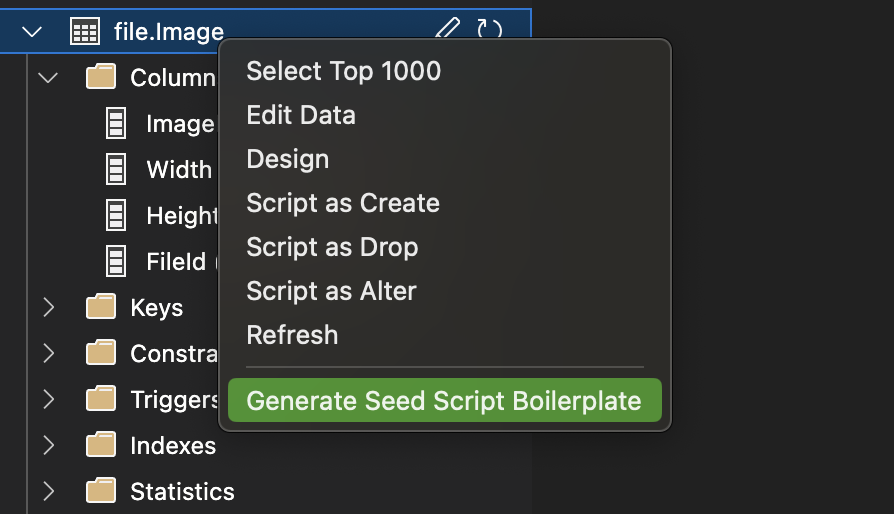Choose Script as Create

click(342, 203)
